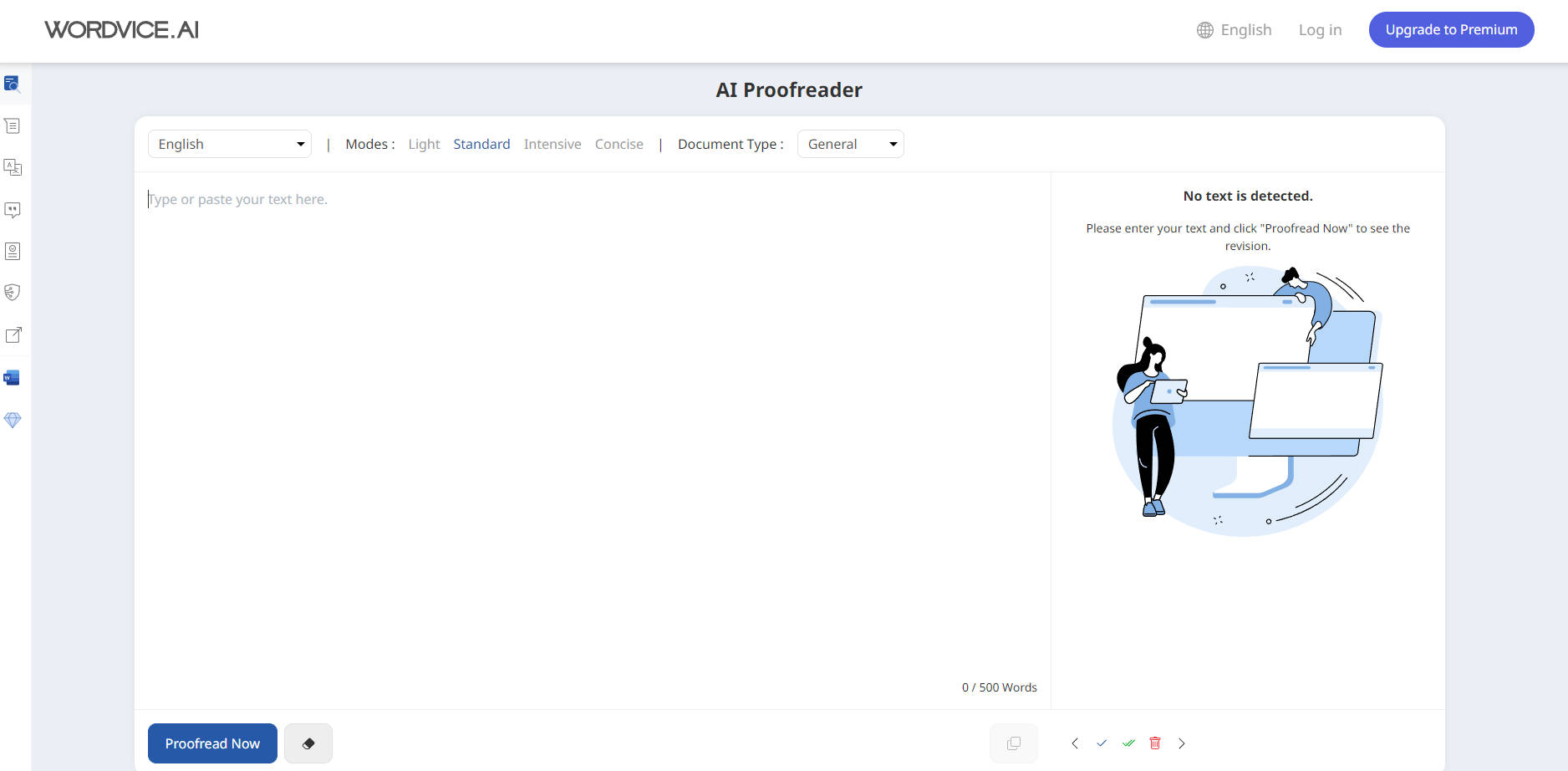Accept the current suggestion with blue checkmark
The image size is (1568, 771).
1102,743
